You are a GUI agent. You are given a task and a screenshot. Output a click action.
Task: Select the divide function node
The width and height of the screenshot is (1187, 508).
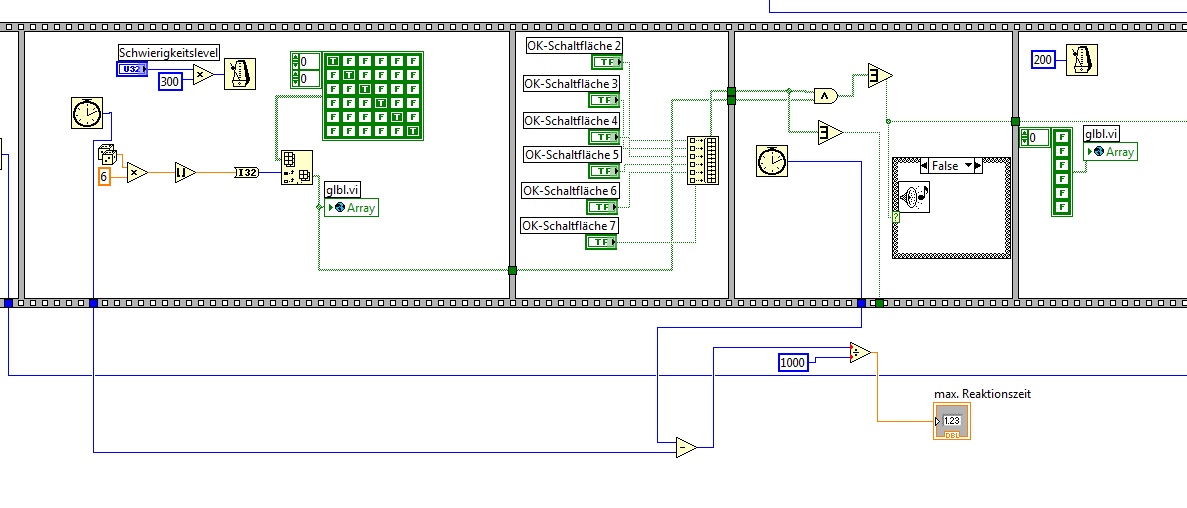pyautogui.click(x=860, y=352)
